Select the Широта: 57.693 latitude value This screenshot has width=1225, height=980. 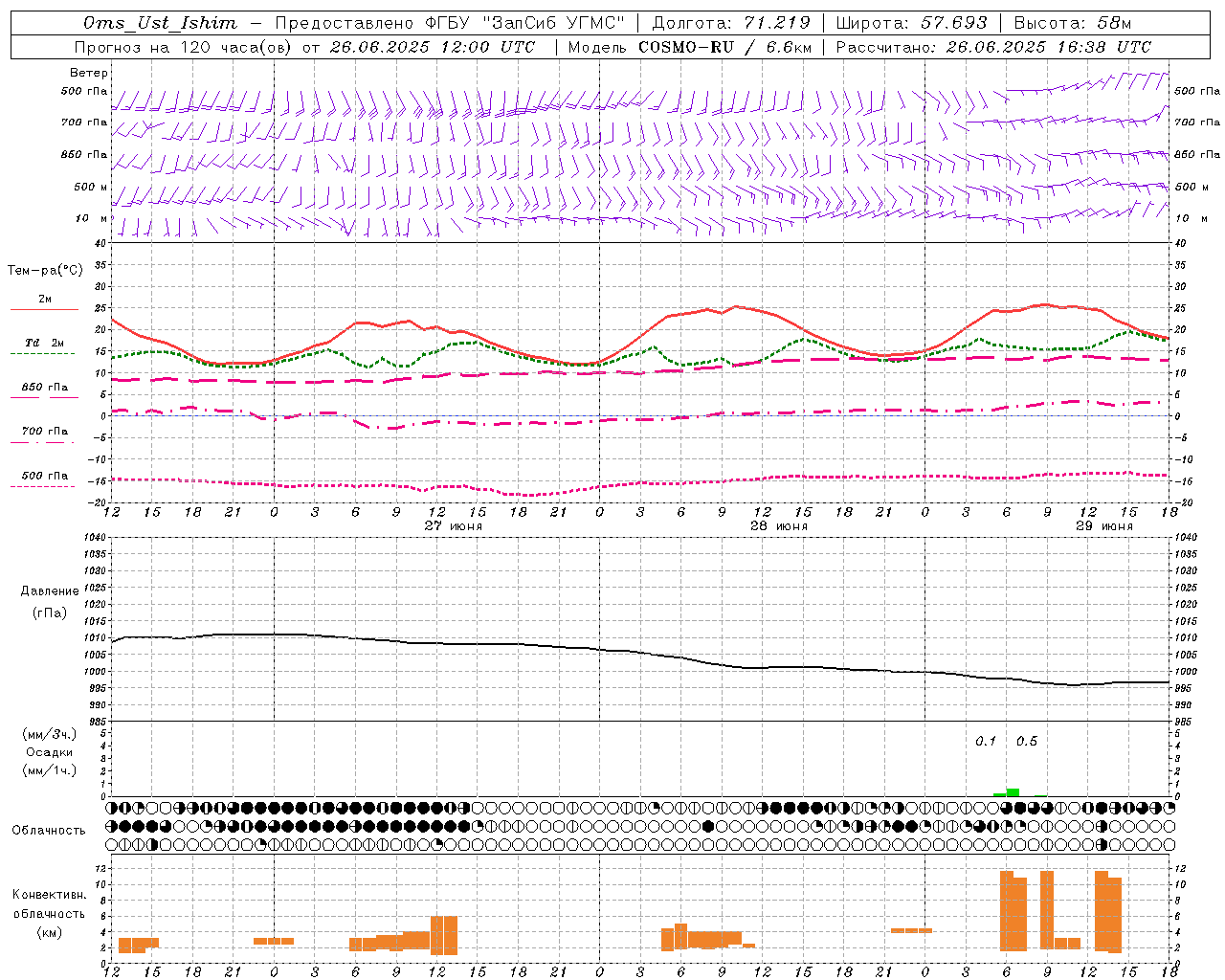(911, 23)
